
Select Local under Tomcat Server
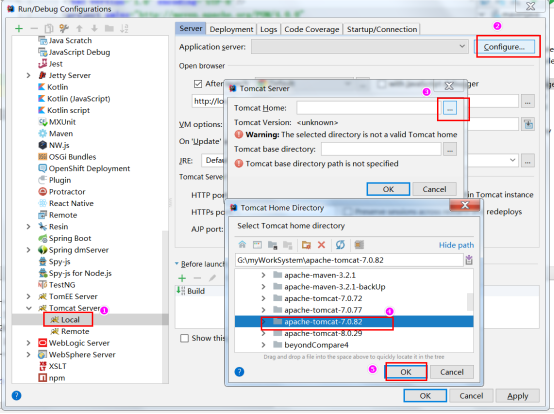click(70, 320)
